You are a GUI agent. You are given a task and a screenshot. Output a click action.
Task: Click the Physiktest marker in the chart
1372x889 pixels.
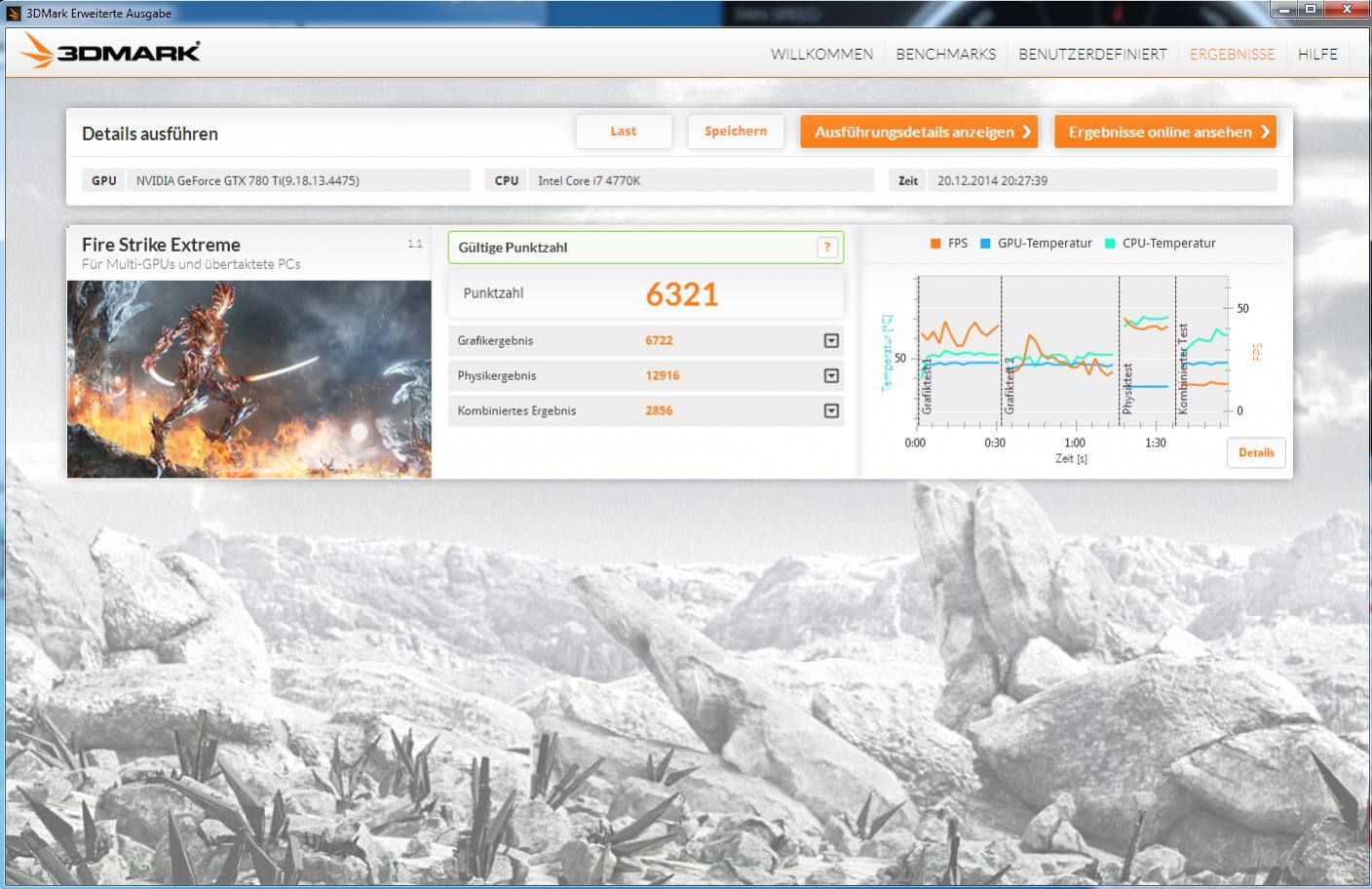(1127, 389)
